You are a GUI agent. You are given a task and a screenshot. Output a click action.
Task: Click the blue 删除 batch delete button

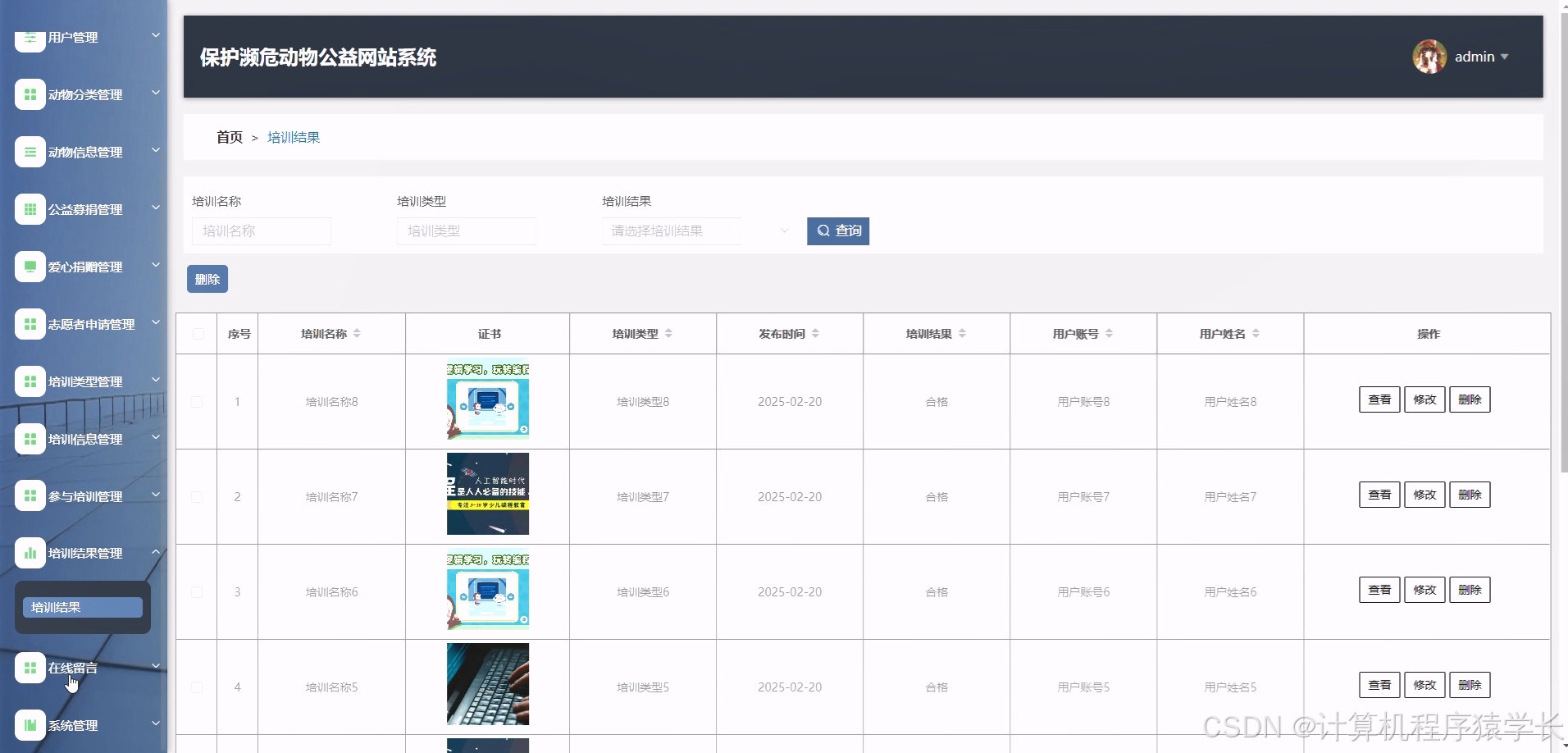(x=207, y=279)
